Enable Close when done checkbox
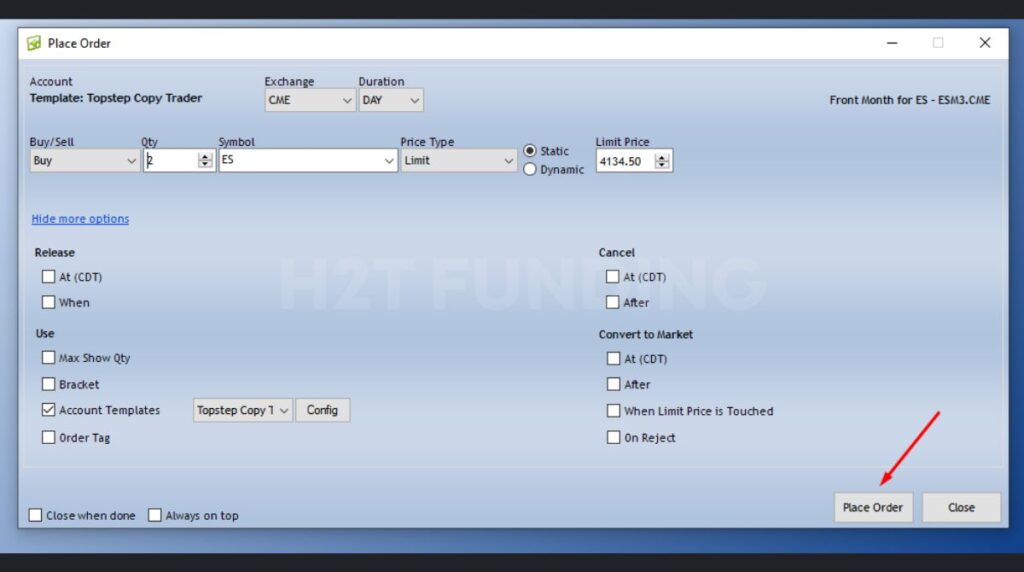This screenshot has width=1024, height=572. pos(35,515)
